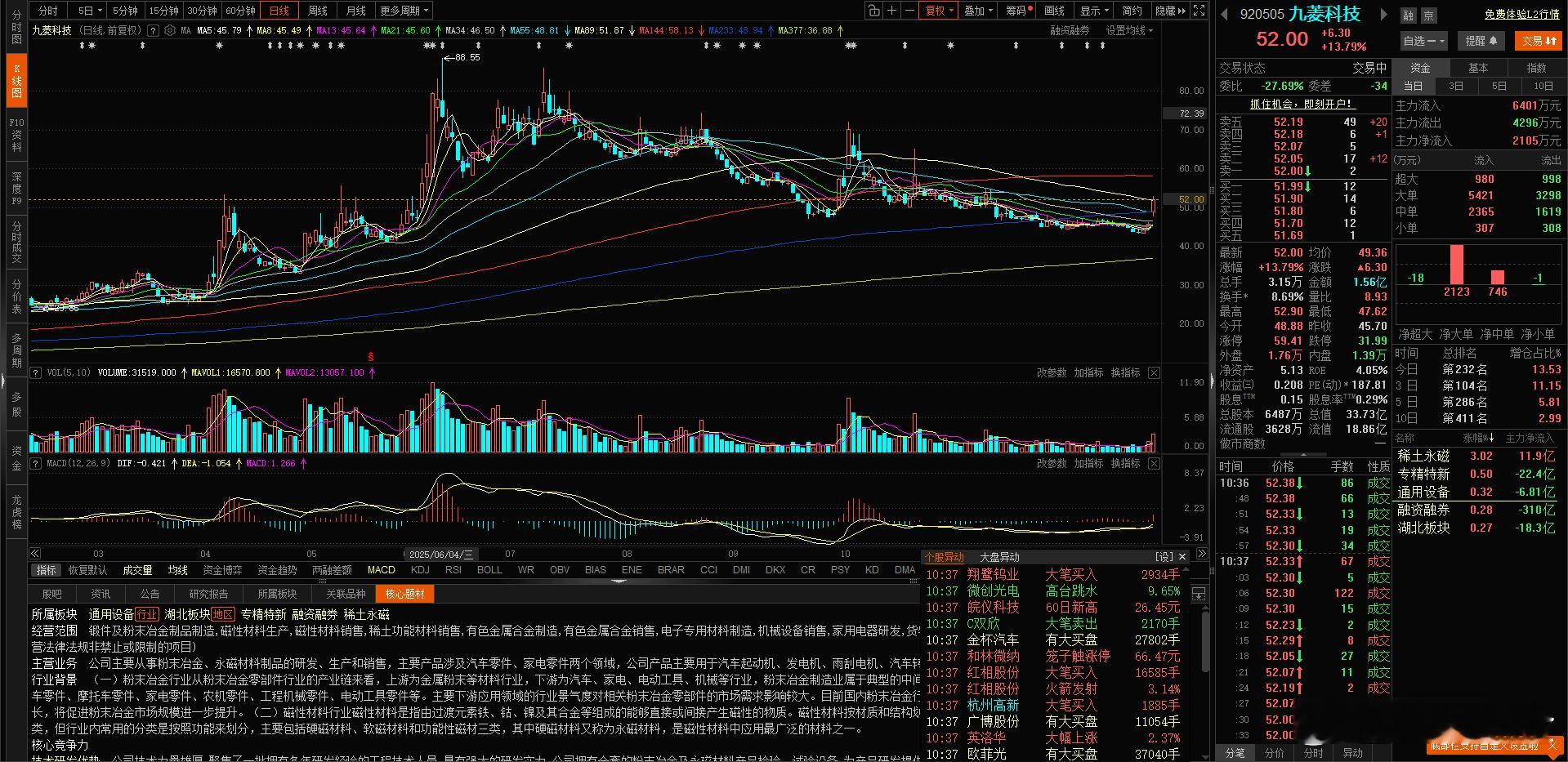Click the zoom-out minus icon on chart toolbar
The height and width of the screenshot is (762, 1568).
911,11
